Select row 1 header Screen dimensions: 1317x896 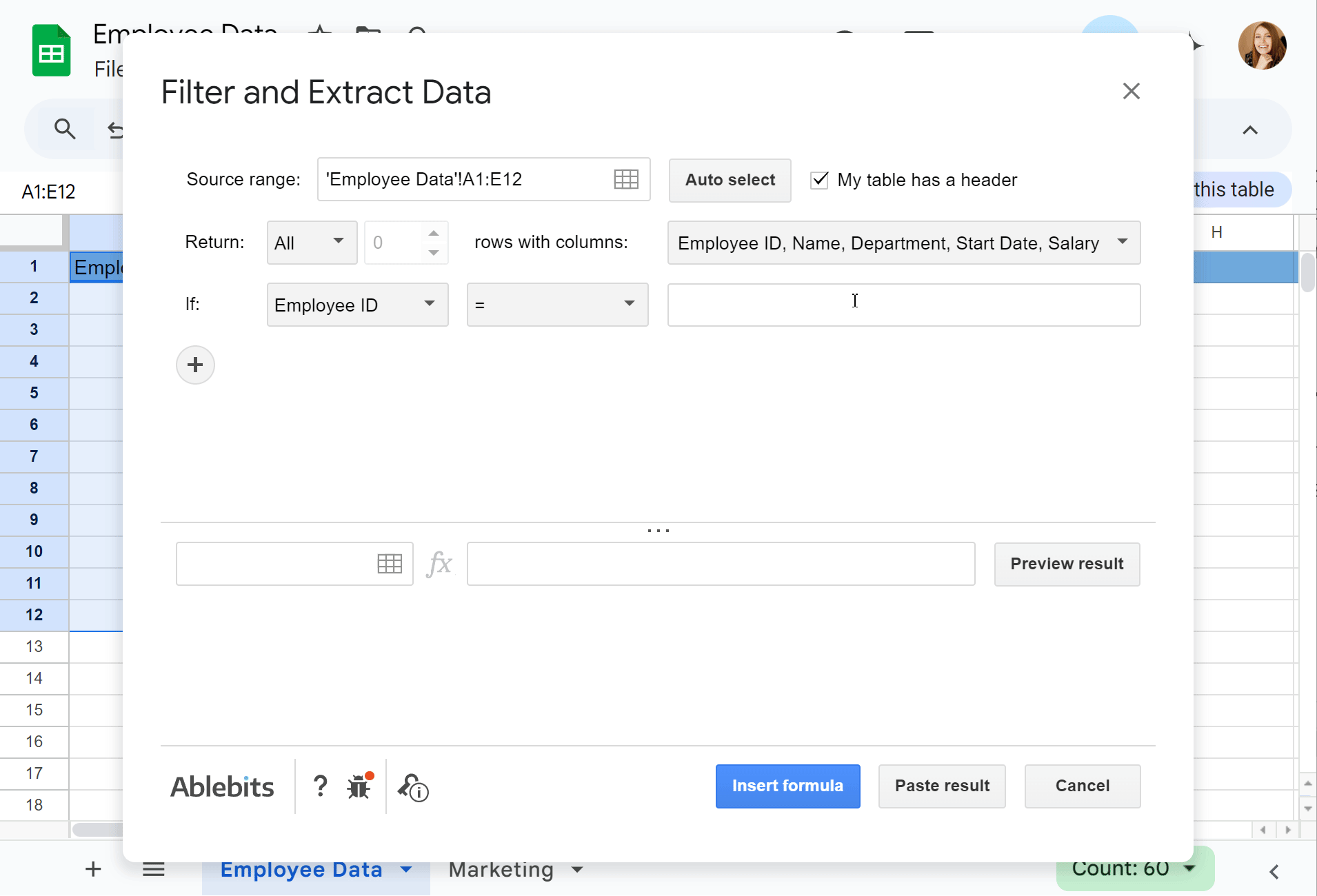34,266
